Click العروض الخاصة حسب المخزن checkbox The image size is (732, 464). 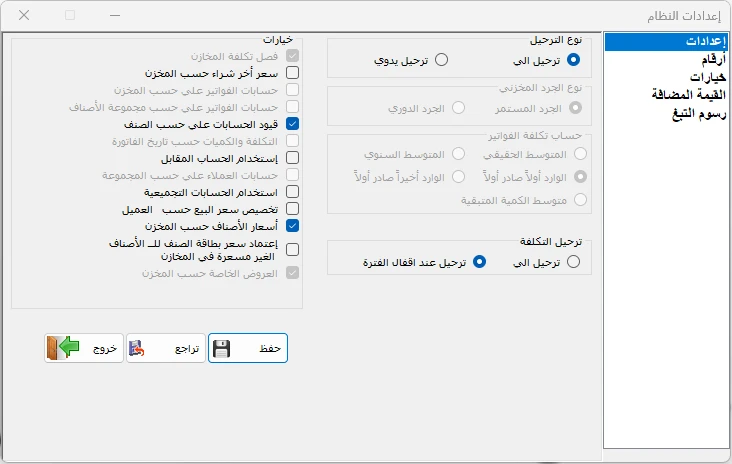tap(292, 273)
